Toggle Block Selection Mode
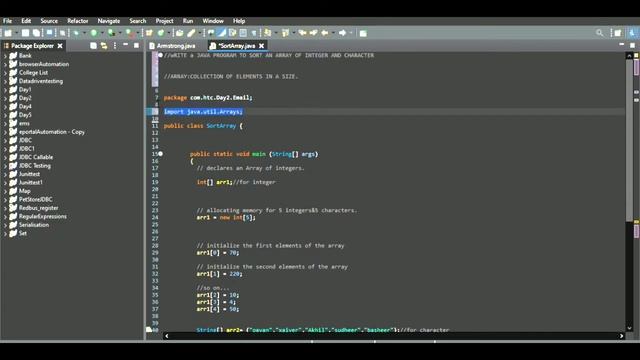Screen dimensions: 640x360 click(x=243, y=33)
